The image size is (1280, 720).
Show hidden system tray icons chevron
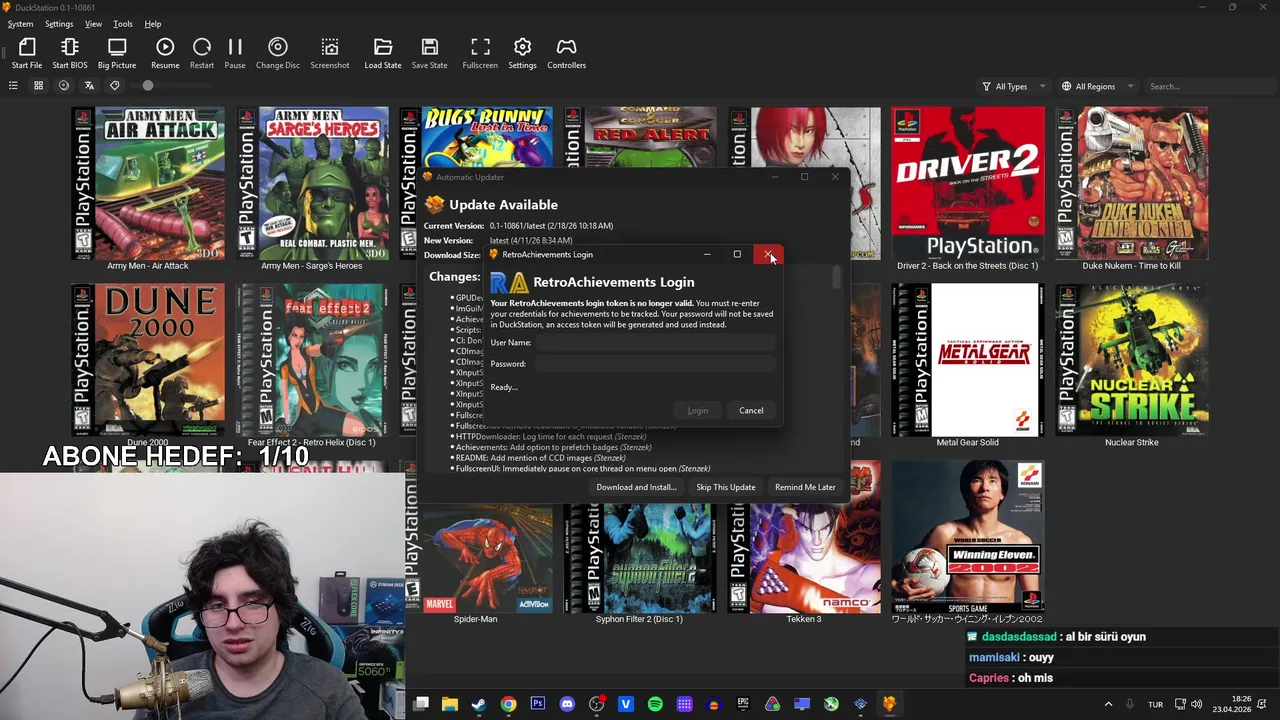click(x=1107, y=704)
